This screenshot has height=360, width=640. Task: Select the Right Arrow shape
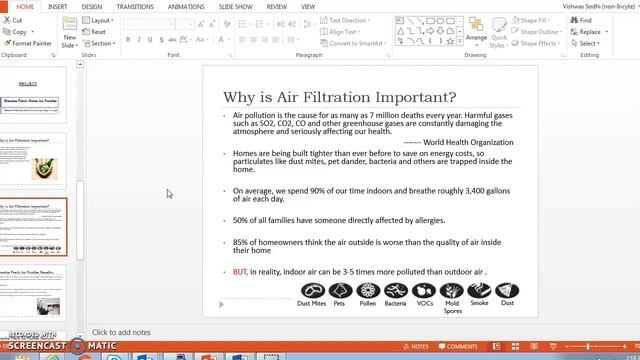coord(430,31)
